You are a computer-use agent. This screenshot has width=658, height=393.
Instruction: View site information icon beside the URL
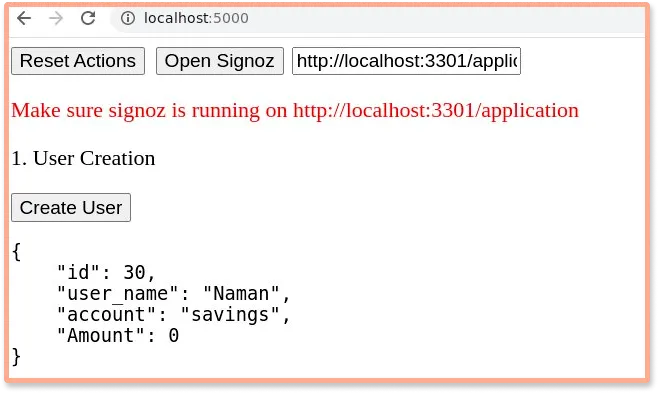(x=128, y=18)
